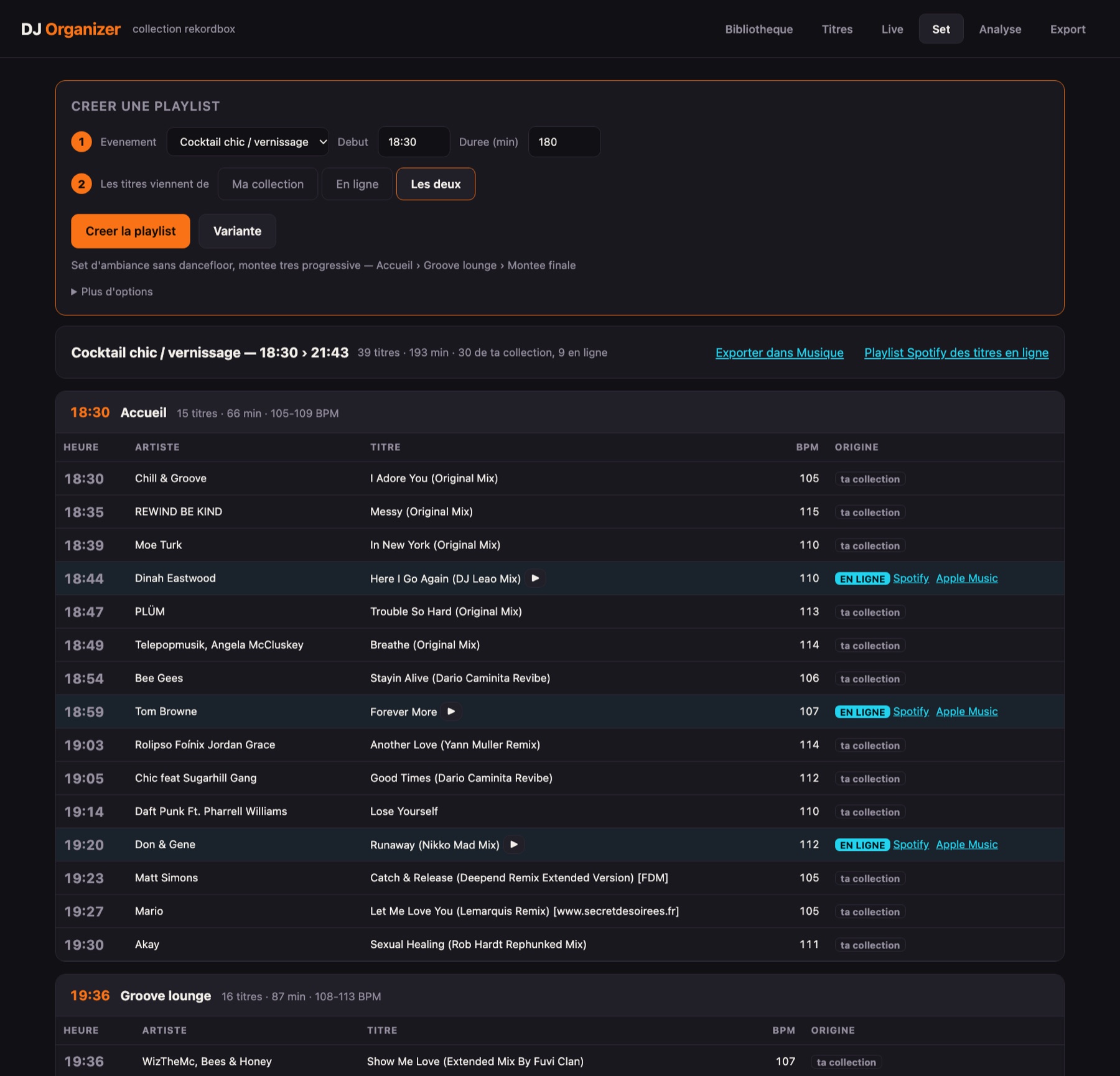Click ta collection badge for Akay
The height and width of the screenshot is (1076, 1120).
tap(870, 945)
